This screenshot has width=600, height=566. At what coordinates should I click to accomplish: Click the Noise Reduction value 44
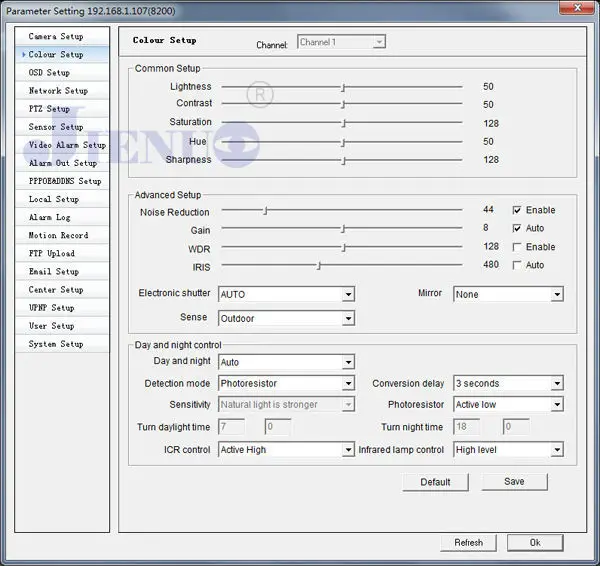(488, 209)
